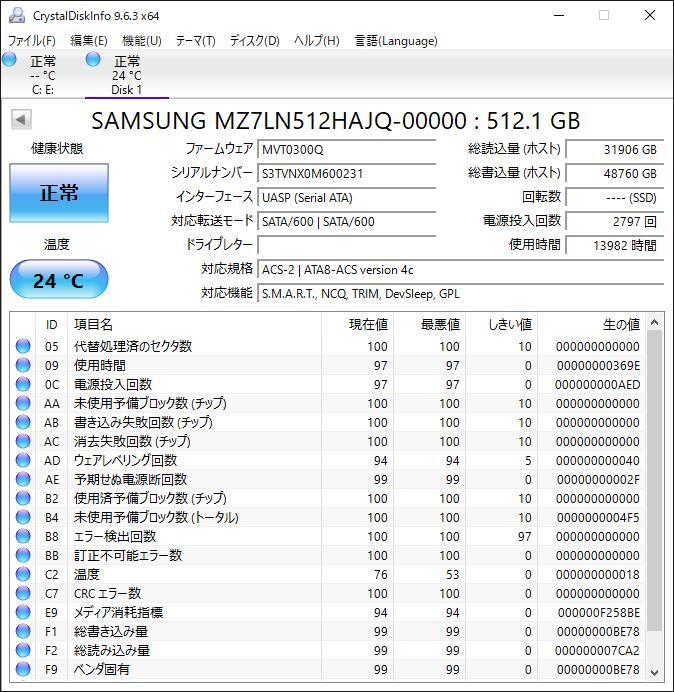Select the 代替処理済のセクタ数 row name
This screenshot has height=692, width=674.
[x=133, y=346]
